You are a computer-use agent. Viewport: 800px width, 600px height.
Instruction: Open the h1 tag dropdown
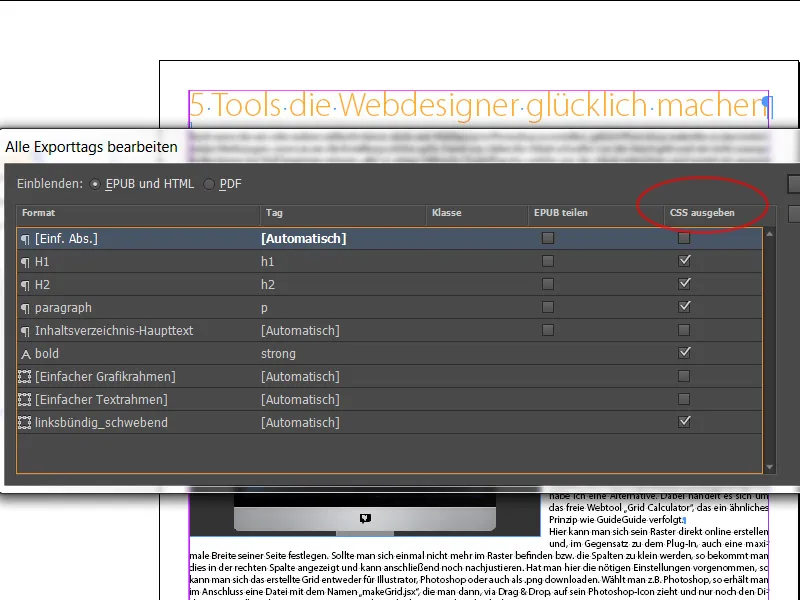(267, 262)
